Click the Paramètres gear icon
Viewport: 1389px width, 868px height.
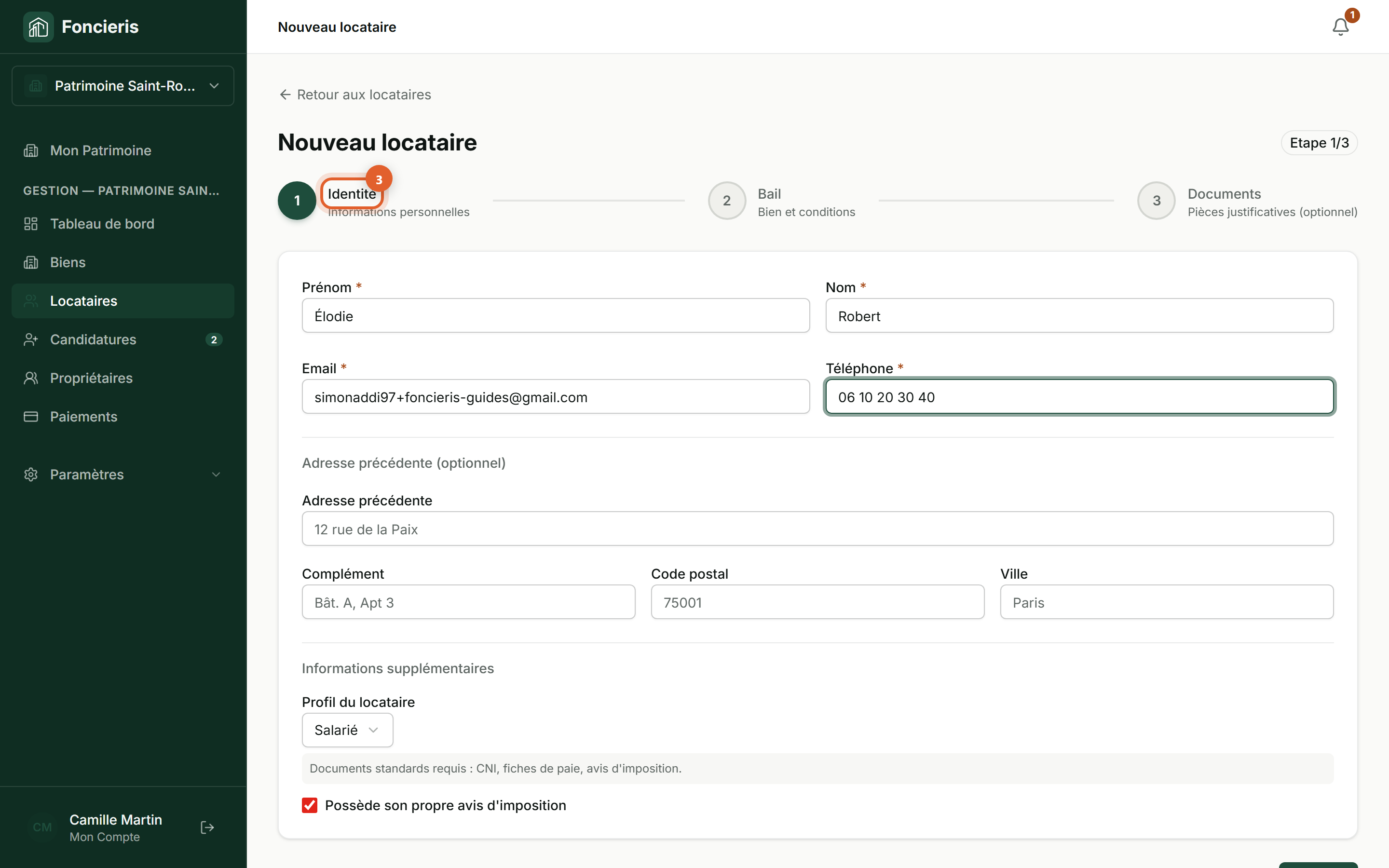click(31, 474)
